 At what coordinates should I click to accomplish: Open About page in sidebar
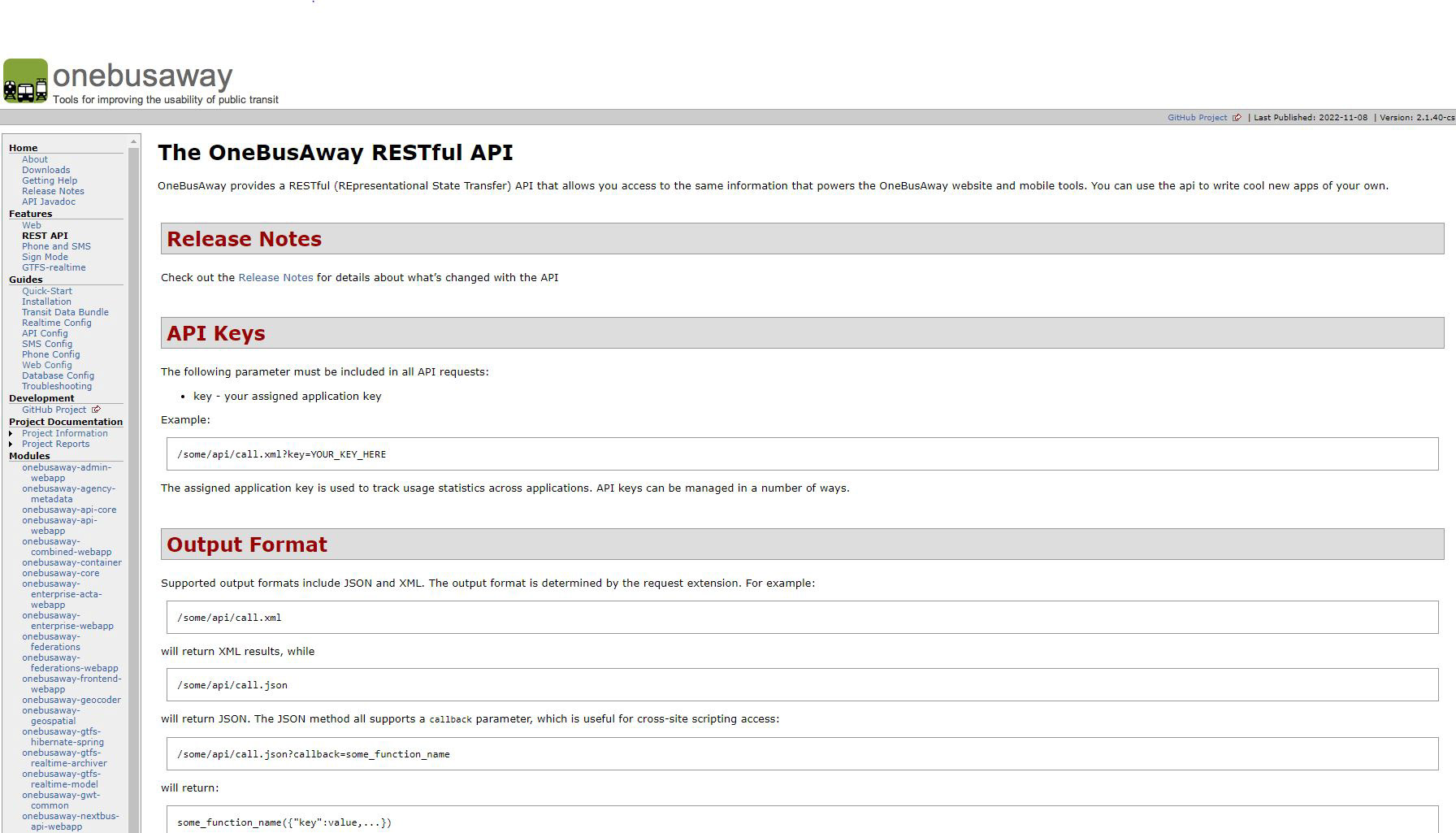pyautogui.click(x=35, y=159)
